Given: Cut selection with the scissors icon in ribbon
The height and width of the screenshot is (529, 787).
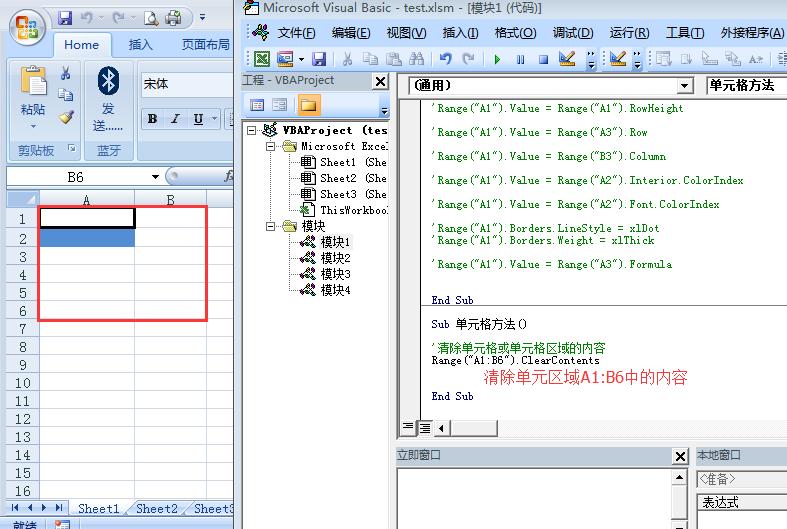Looking at the screenshot, I should coord(65,73).
